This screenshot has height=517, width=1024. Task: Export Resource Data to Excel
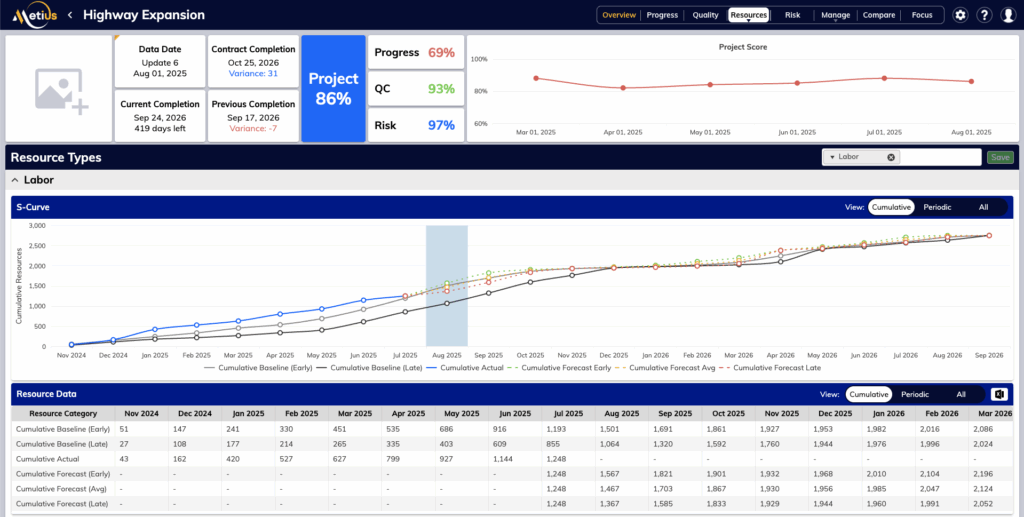point(999,395)
